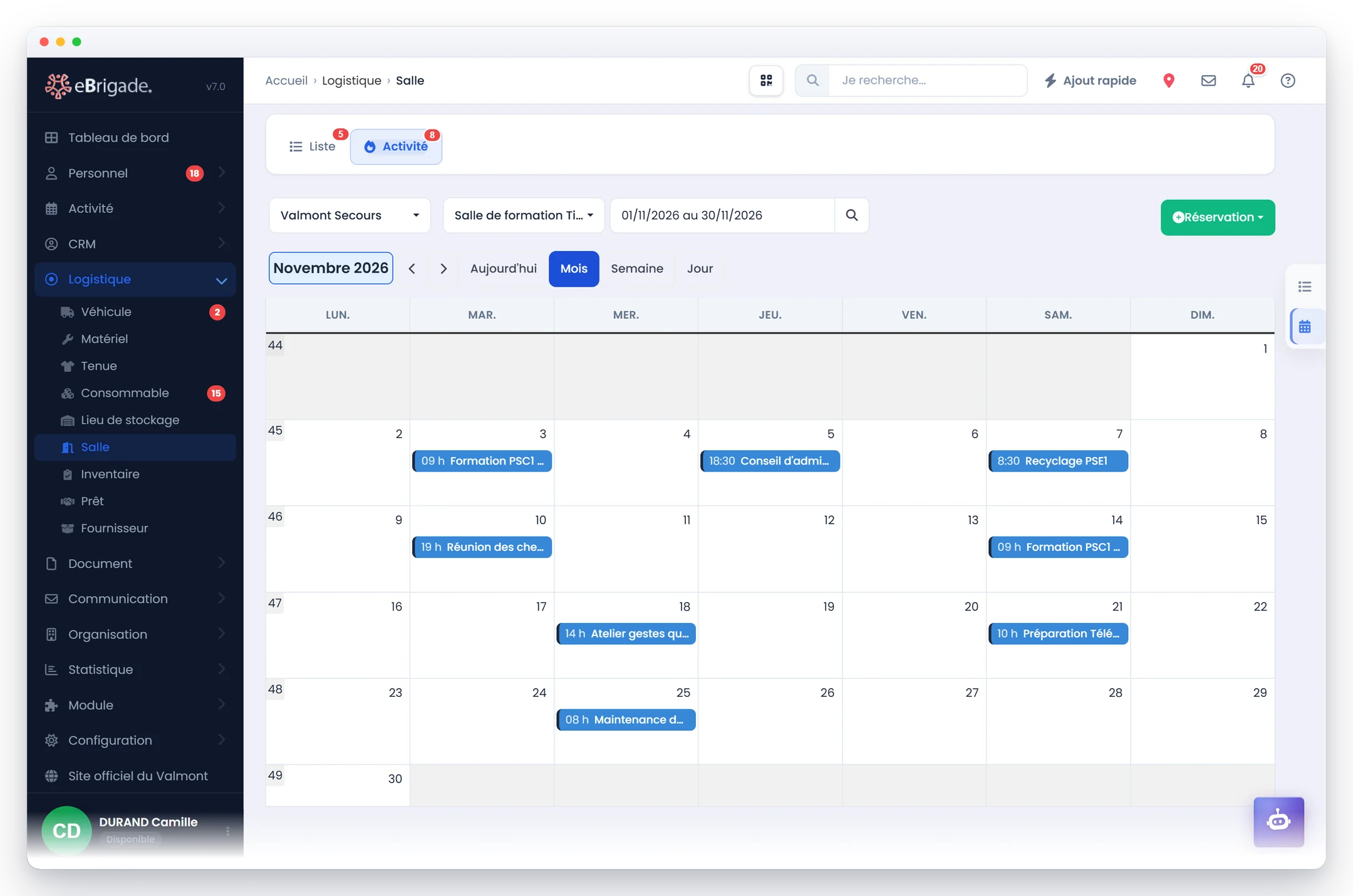Open the chatbot assistant icon
The image size is (1353, 896).
tap(1278, 821)
